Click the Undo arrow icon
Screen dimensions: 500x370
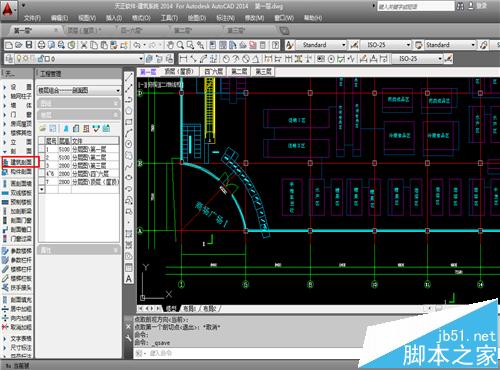137,45
